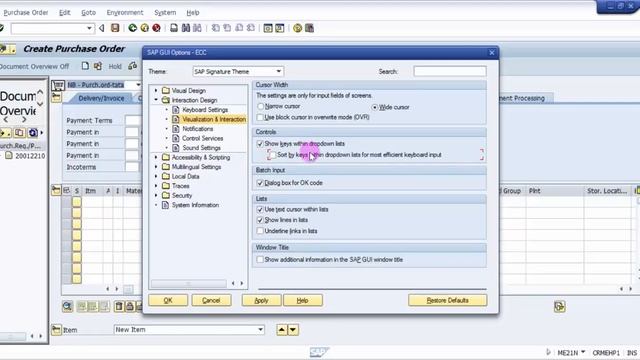
Task: Click the Create new document page icon
Action: click(x=85, y=66)
